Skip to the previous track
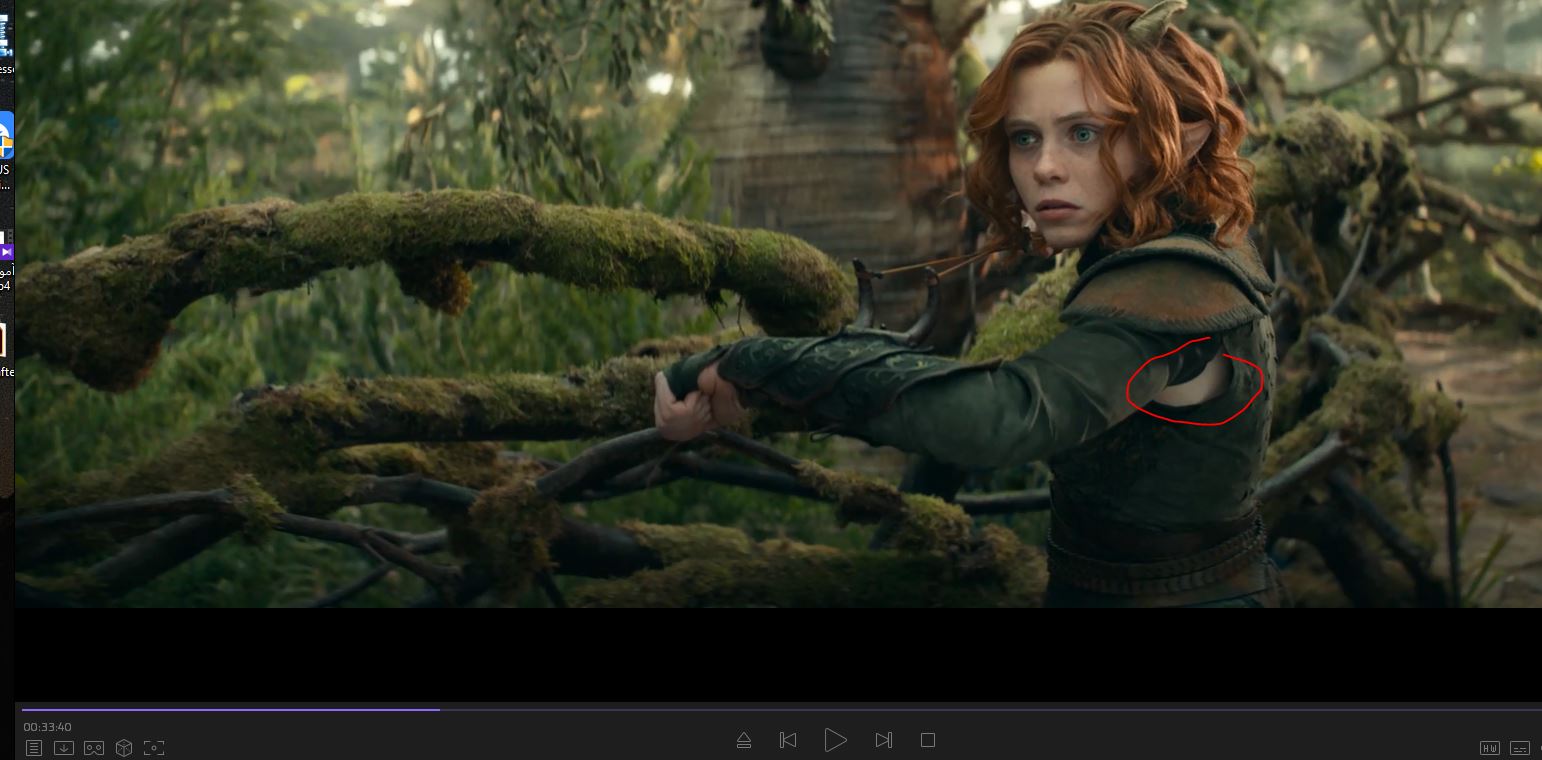This screenshot has width=1542, height=760. coord(788,740)
